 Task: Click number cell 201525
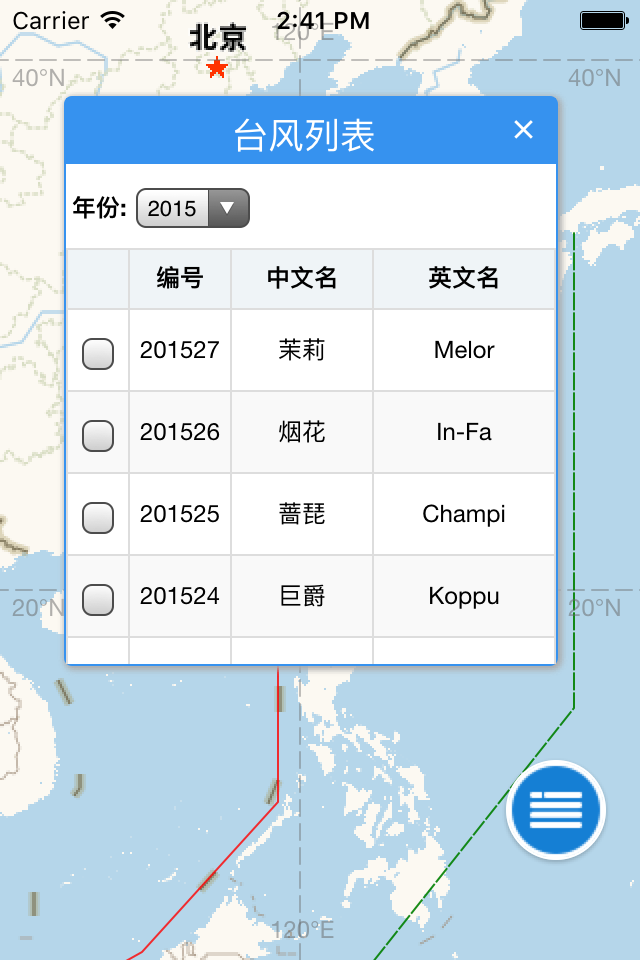click(179, 514)
